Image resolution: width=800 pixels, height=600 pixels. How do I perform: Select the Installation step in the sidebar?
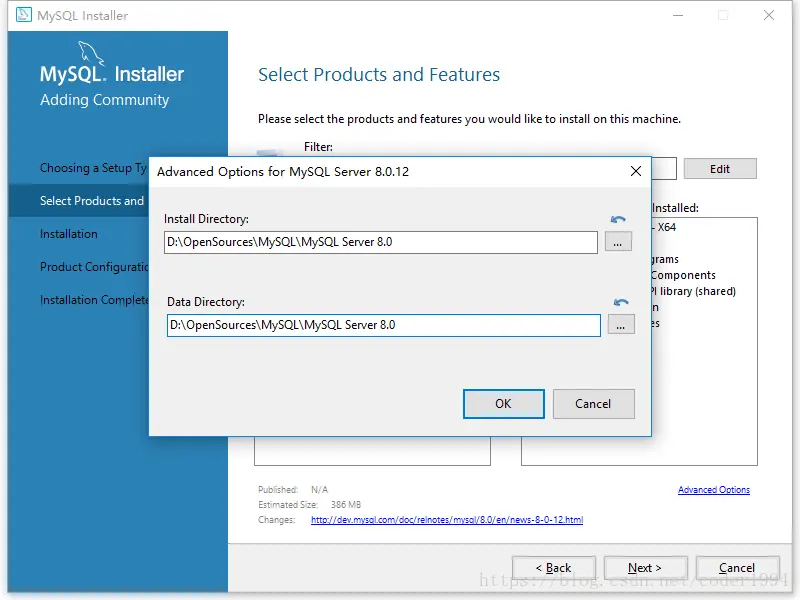[67, 234]
